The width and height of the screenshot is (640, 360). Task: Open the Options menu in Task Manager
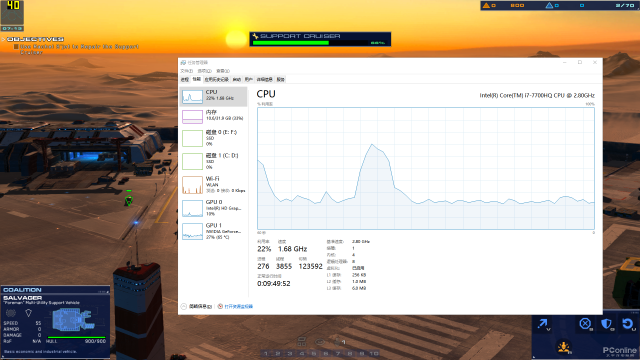pos(204,71)
